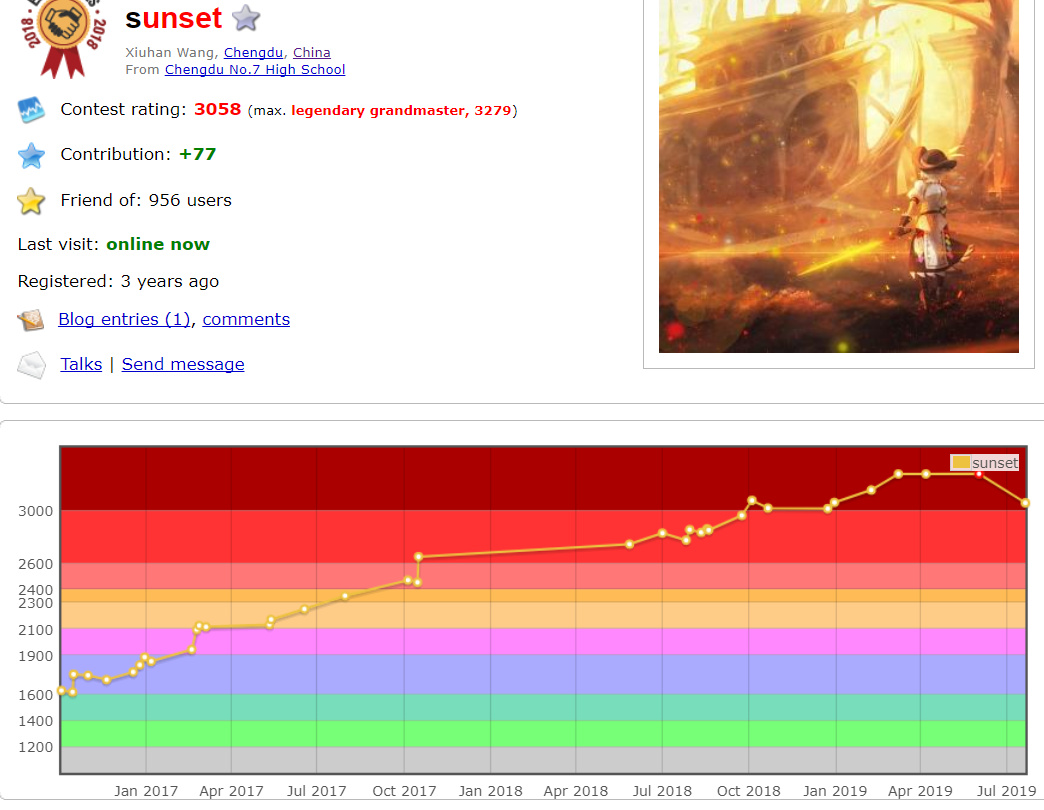Toggle the sunset legend entry in chart
This screenshot has height=810, width=1044.
pos(985,463)
